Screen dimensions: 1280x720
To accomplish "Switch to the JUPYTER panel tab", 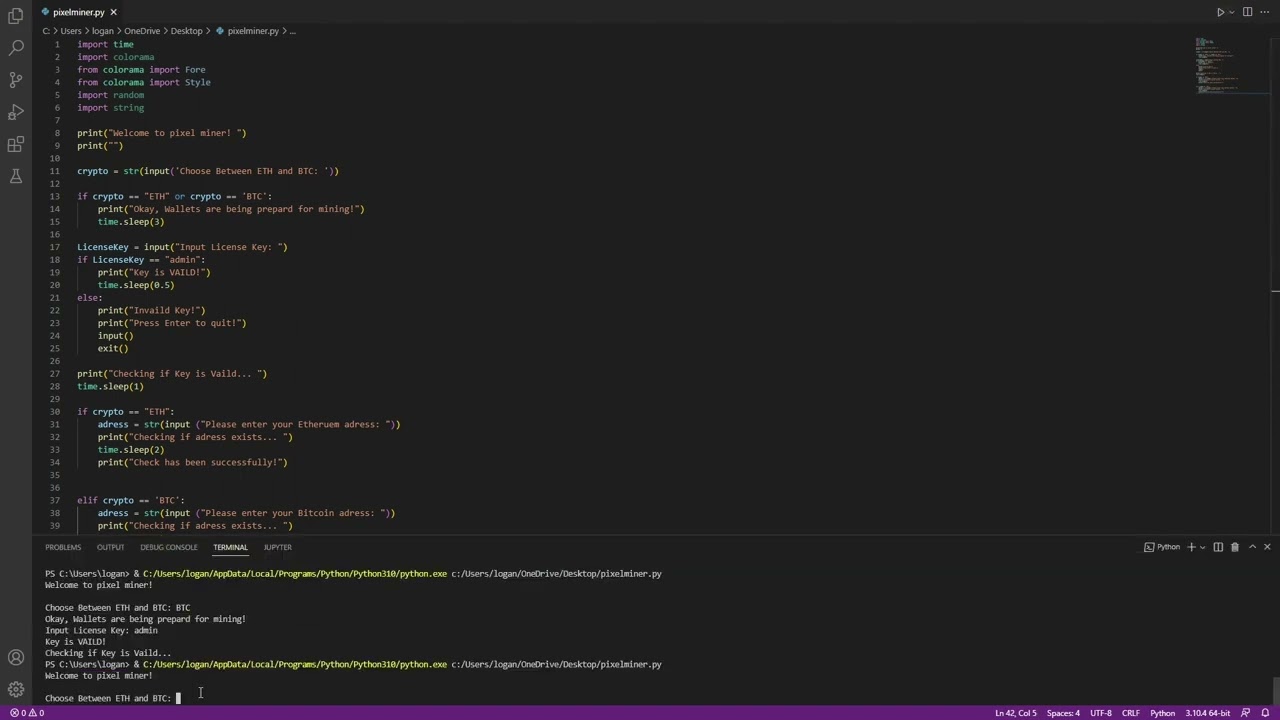I will coord(277,547).
